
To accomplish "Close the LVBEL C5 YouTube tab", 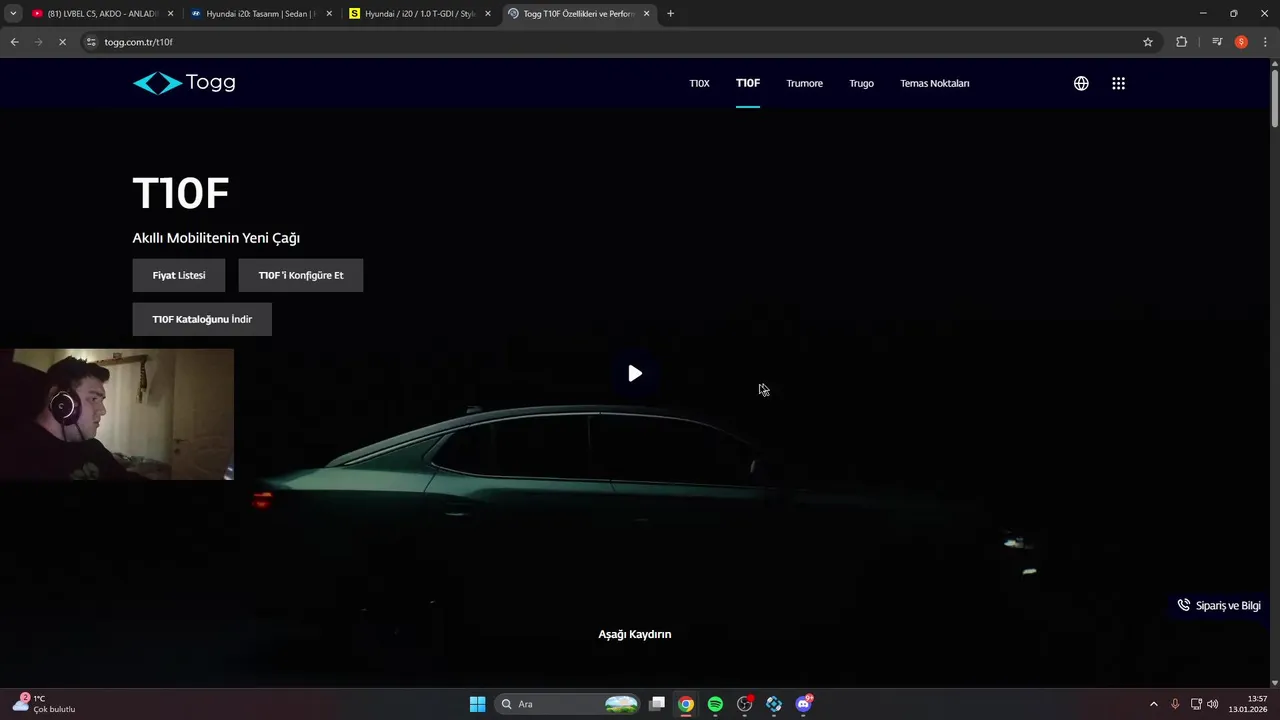I will 170,14.
